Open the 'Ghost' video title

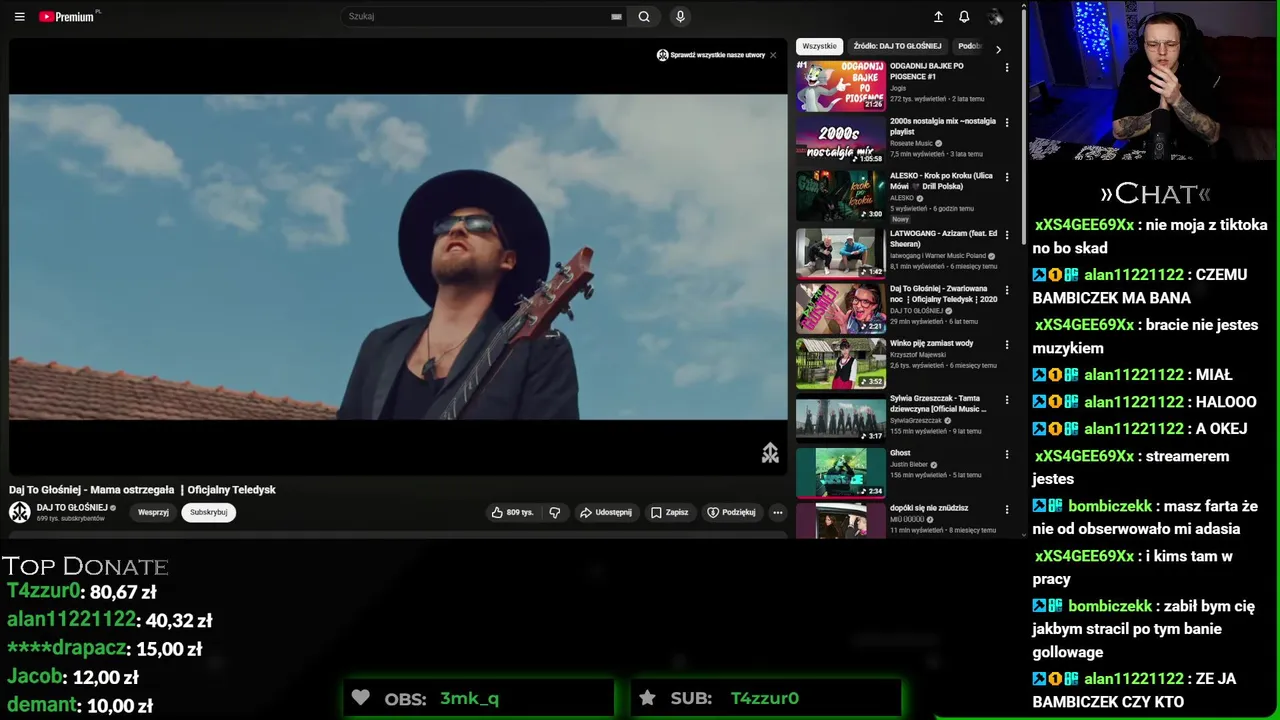(900, 453)
